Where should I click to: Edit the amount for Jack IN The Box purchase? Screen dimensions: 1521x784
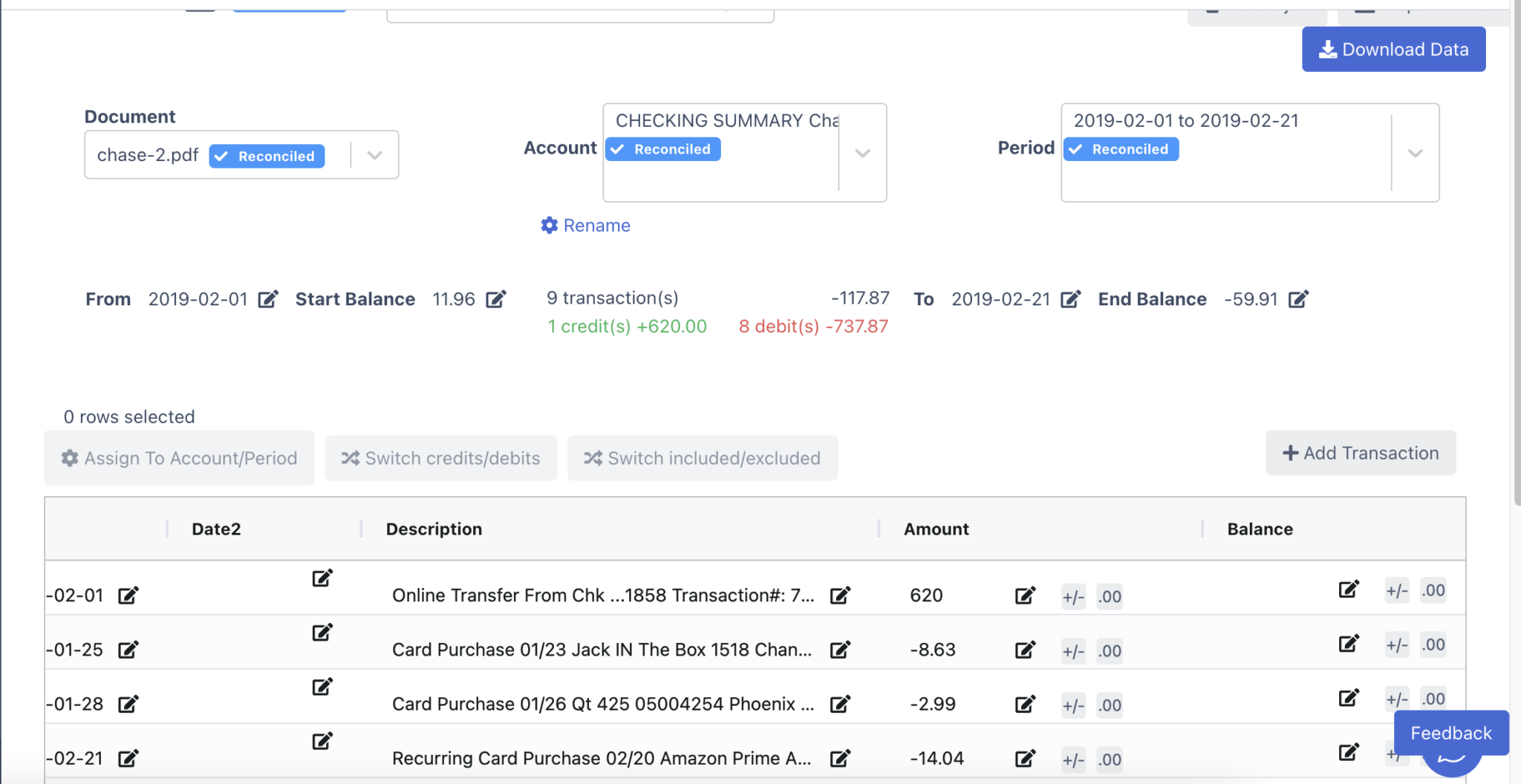(x=1024, y=650)
